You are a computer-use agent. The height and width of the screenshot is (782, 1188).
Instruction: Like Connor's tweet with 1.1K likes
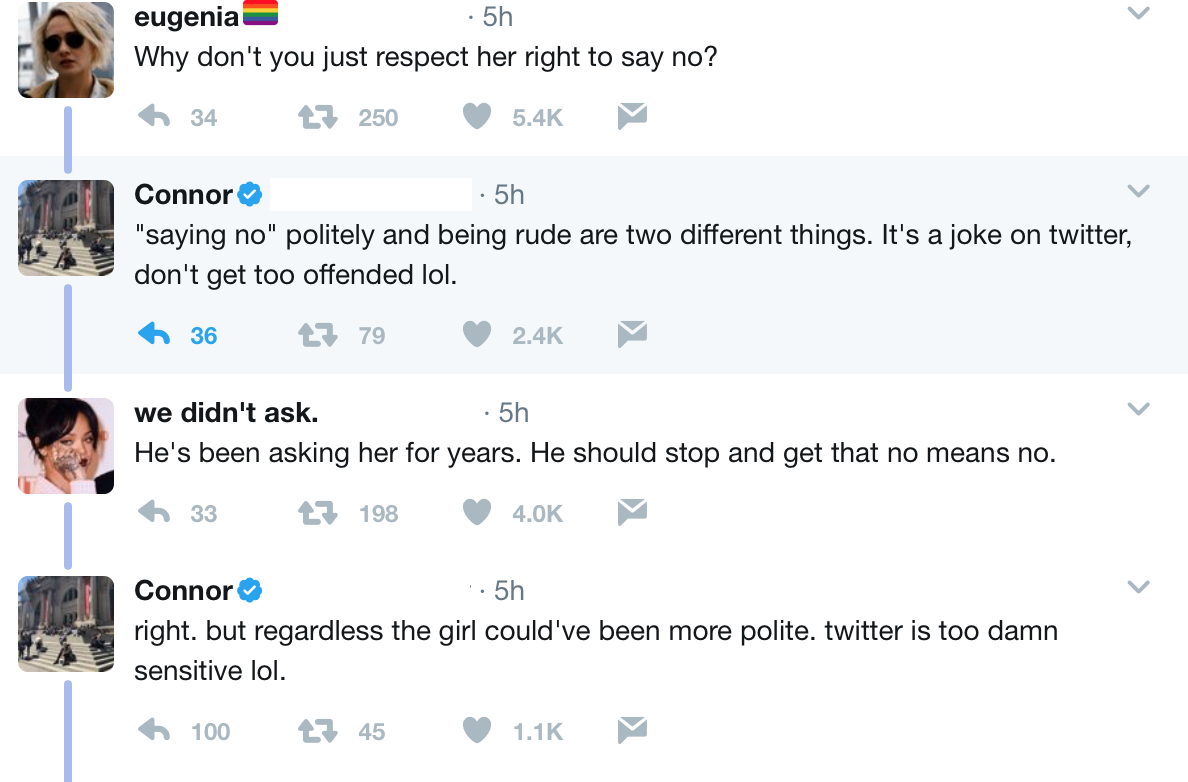tap(477, 731)
